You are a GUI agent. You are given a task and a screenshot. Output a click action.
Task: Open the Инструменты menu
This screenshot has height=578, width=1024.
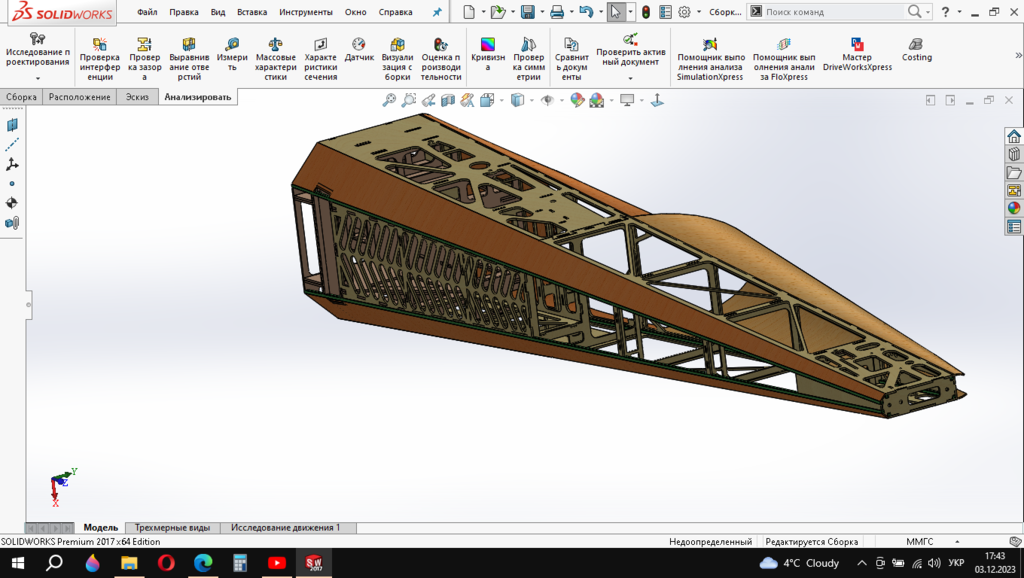(305, 12)
